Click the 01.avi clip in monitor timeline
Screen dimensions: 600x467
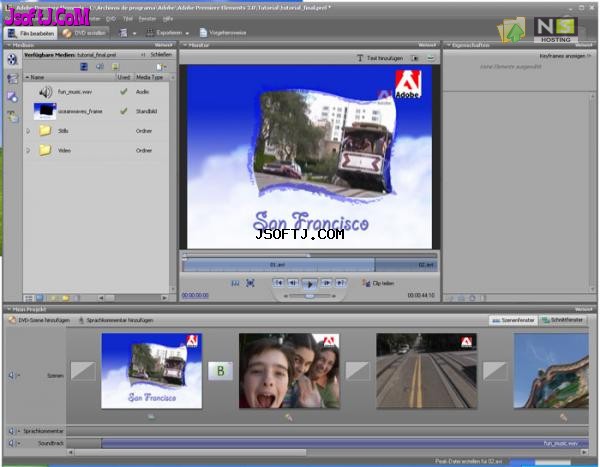[x=278, y=265]
